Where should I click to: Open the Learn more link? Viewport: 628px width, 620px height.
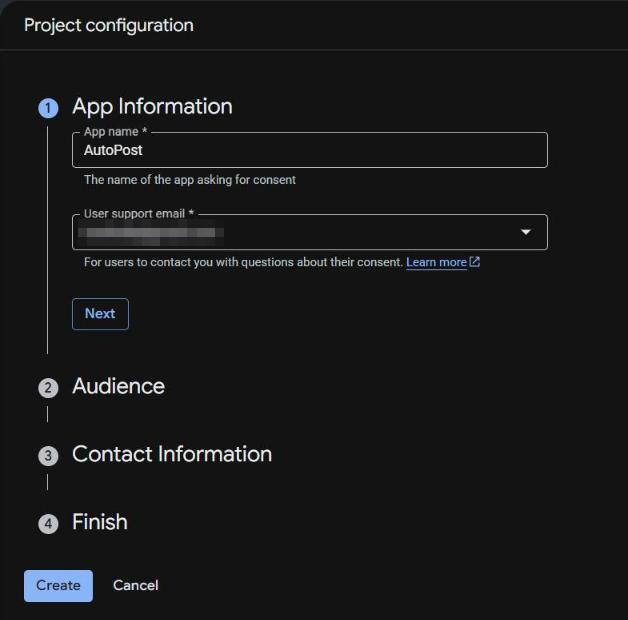click(x=436, y=262)
